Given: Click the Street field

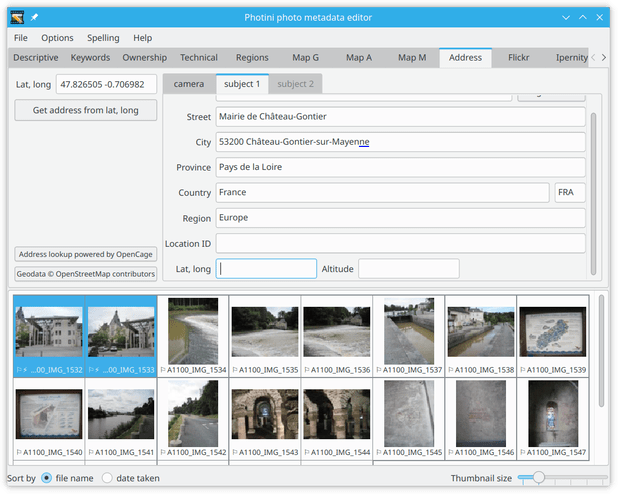Looking at the screenshot, I should pos(400,117).
